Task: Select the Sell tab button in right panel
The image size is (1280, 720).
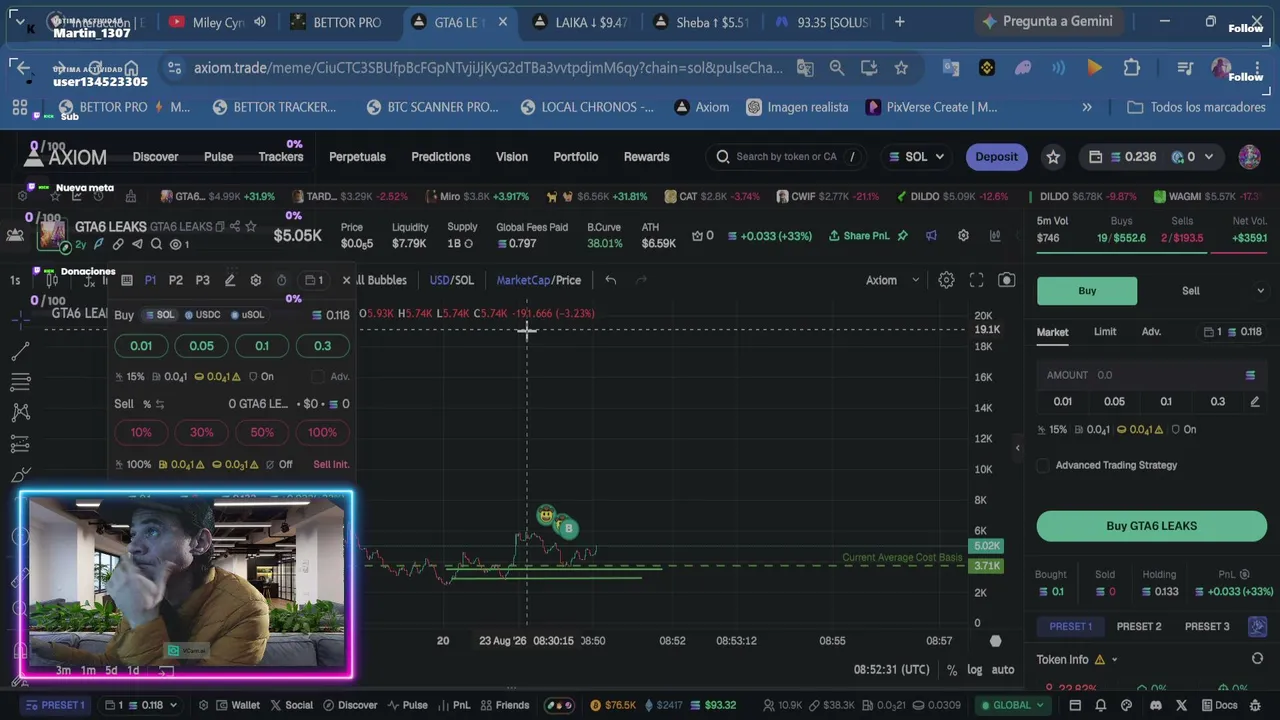Action: (1191, 291)
